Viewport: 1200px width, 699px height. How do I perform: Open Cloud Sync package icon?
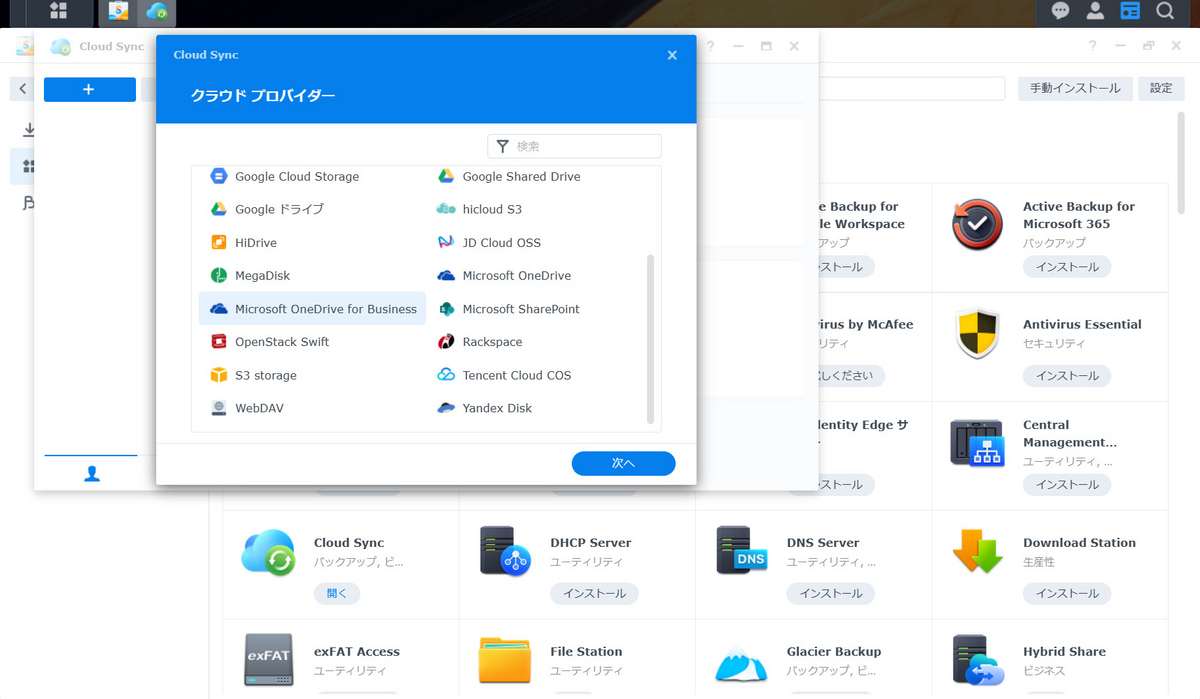(269, 552)
